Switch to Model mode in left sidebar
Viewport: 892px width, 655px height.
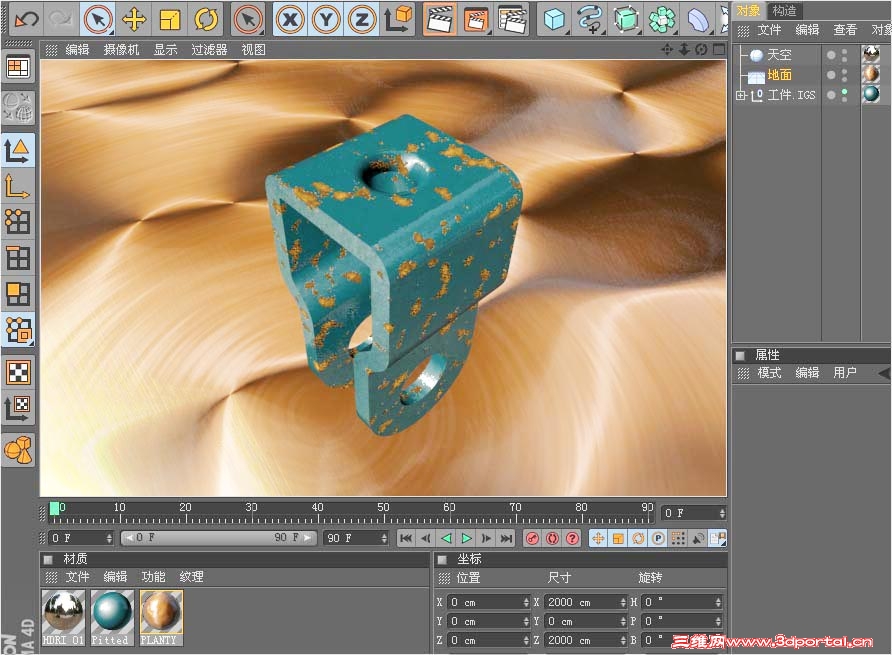[18, 150]
